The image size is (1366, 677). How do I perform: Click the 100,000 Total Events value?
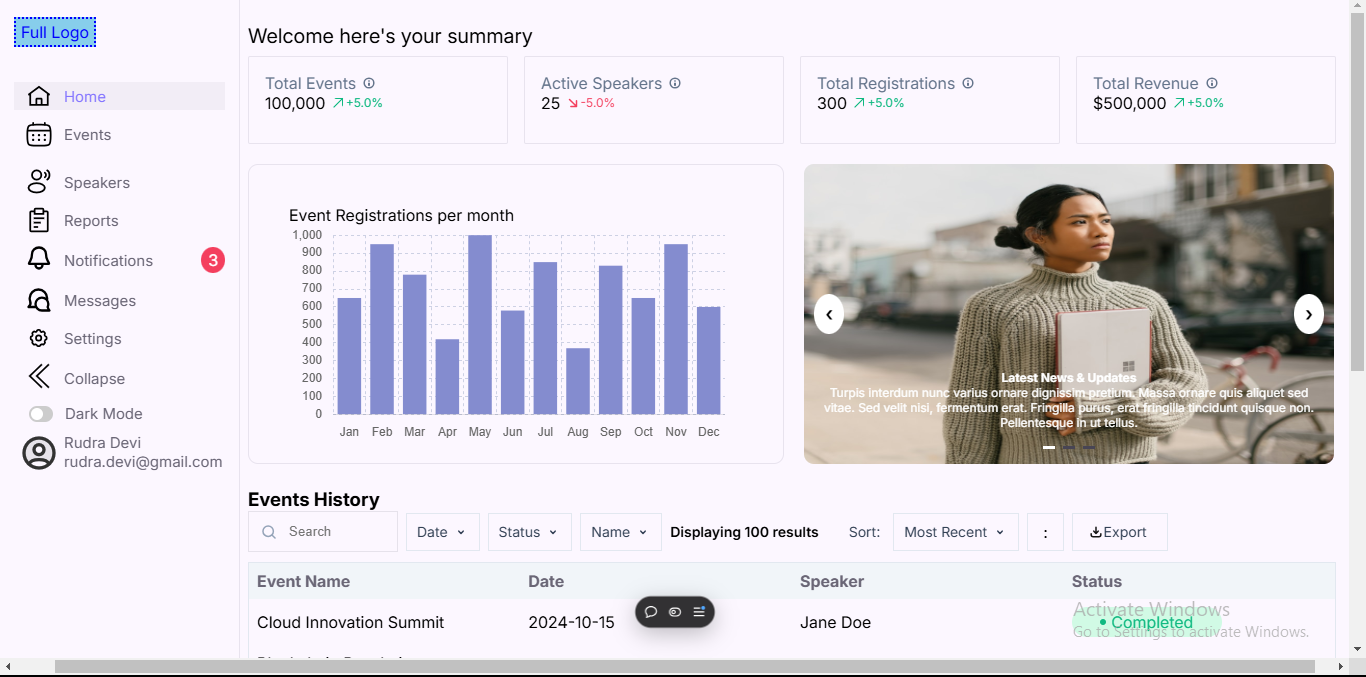295,103
